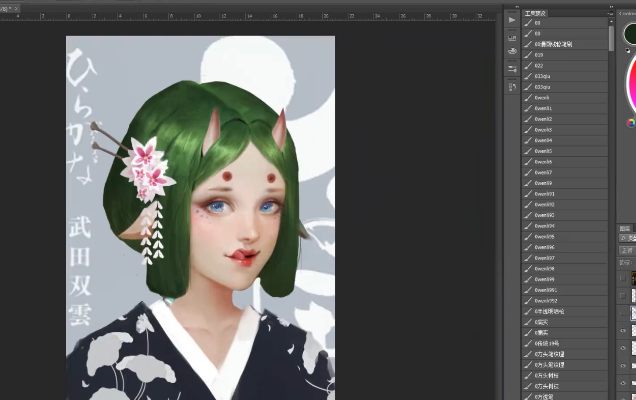This screenshot has height=400, width=636.
Task: Switch to the 工具预设 panel tab
Action: (539, 15)
